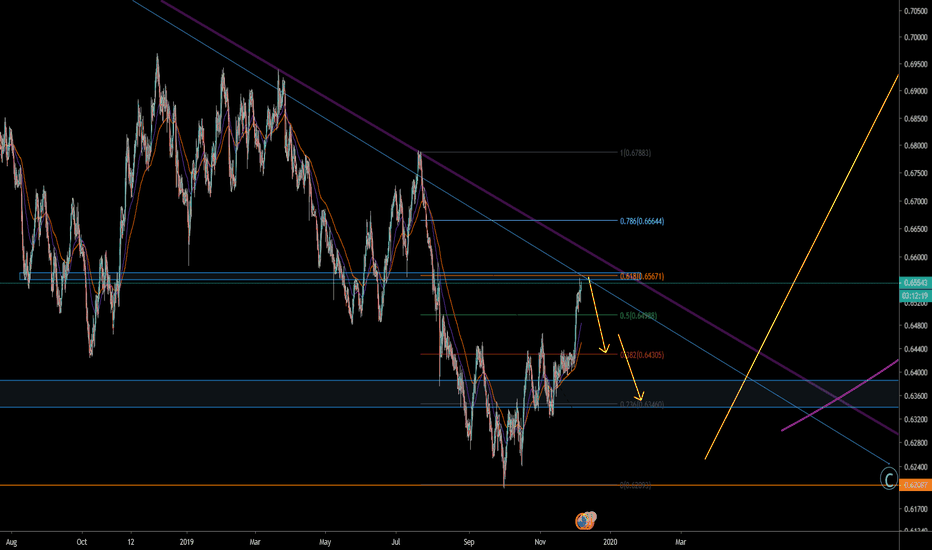Select the upper yellow downward arrow
Image resolution: width=932 pixels, height=550 pixels.
pos(598,316)
